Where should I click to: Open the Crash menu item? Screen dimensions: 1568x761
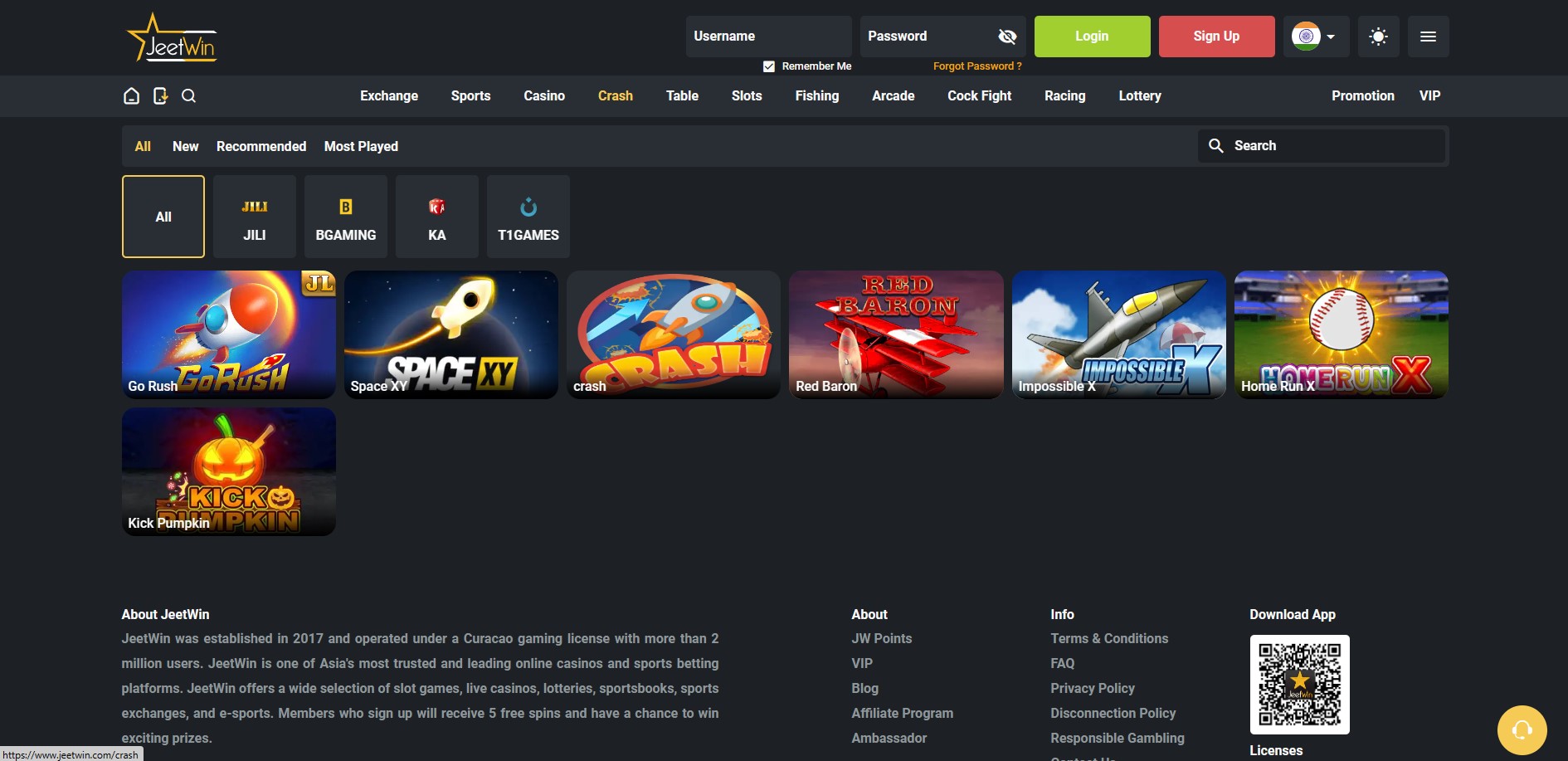pos(616,95)
